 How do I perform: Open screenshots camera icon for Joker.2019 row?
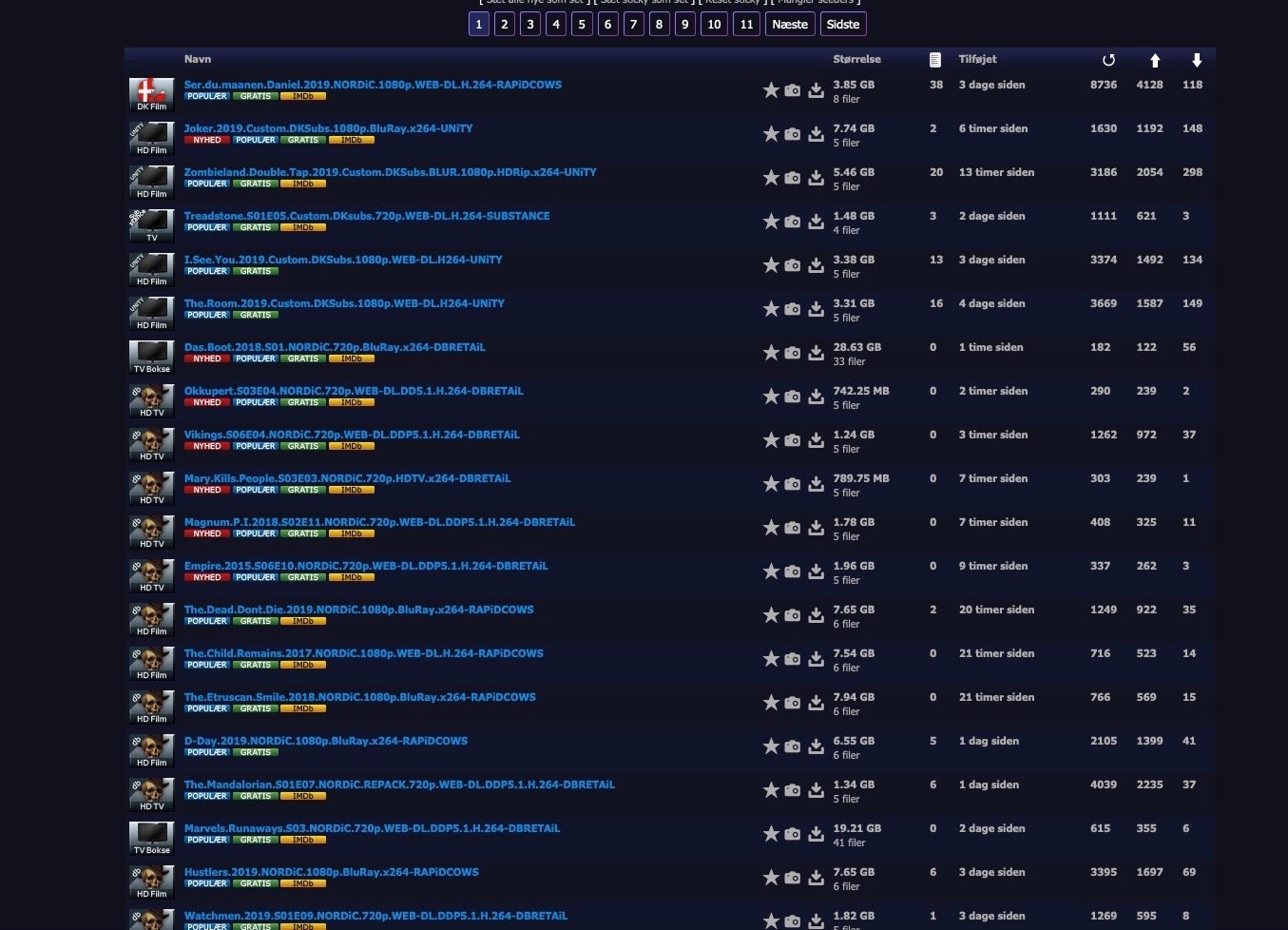coord(793,134)
